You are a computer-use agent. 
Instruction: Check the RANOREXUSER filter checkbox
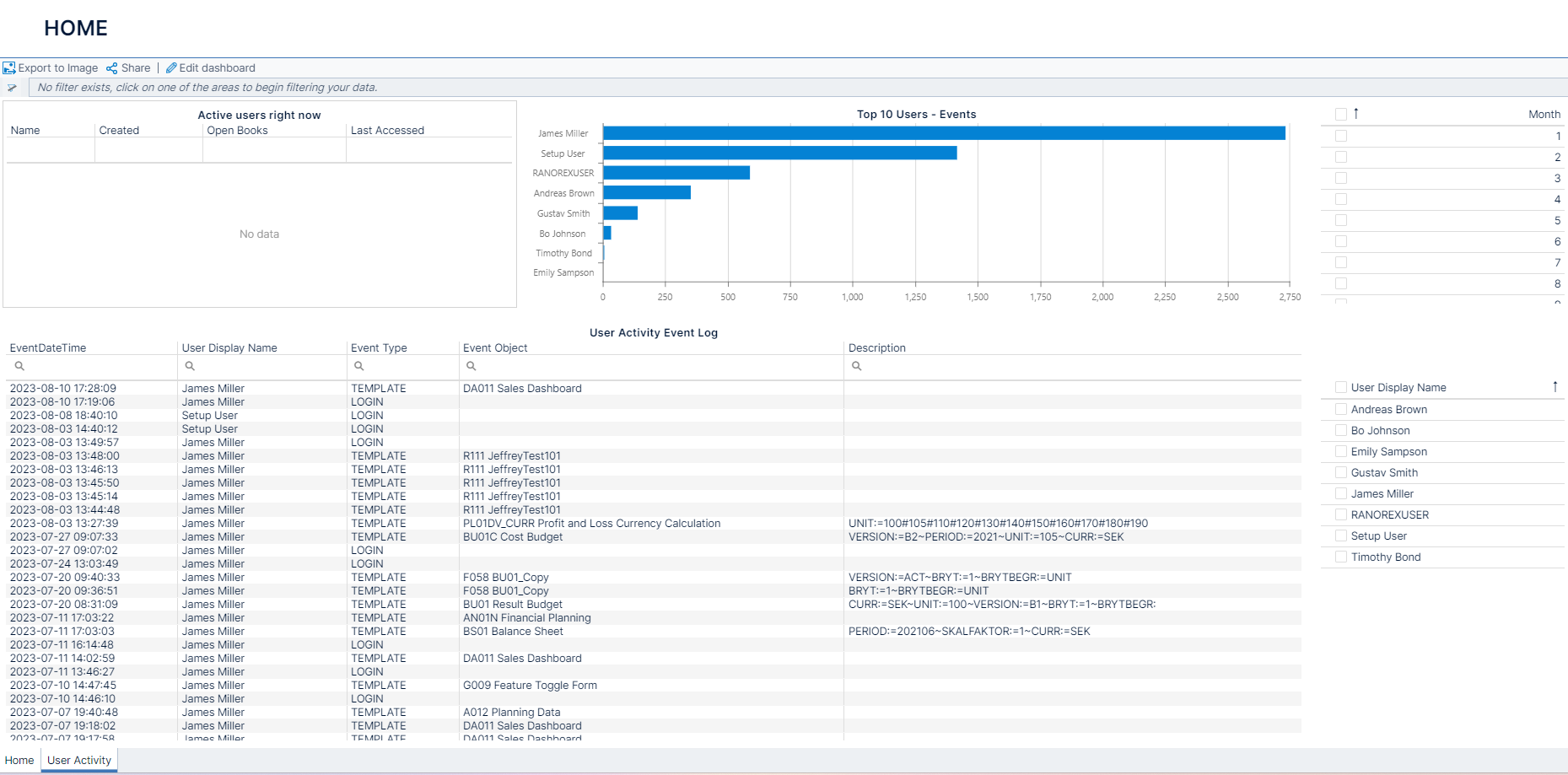click(1341, 514)
